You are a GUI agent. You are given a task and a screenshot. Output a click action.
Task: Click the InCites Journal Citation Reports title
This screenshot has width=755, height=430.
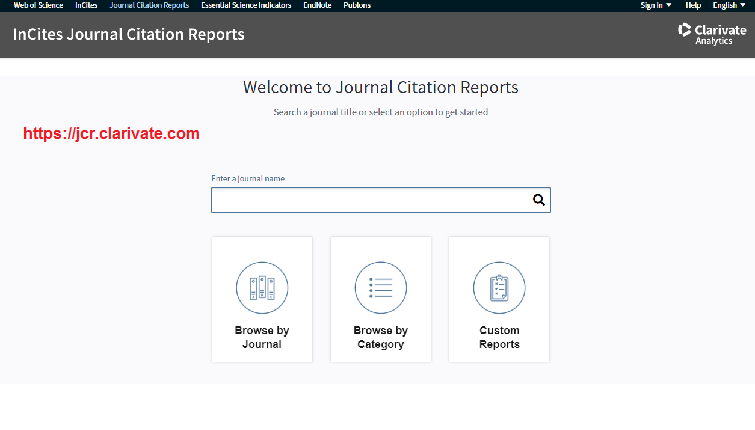(x=128, y=35)
